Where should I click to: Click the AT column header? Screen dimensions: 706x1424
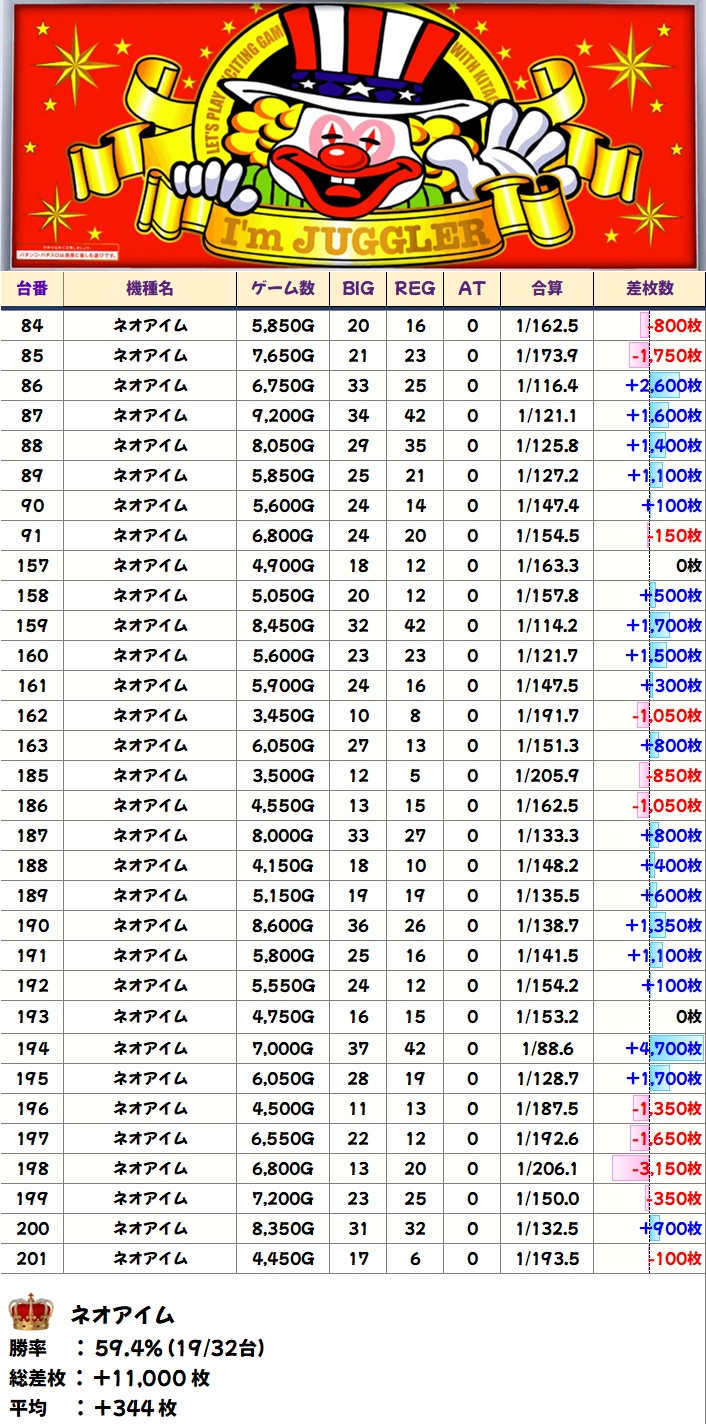click(x=472, y=289)
